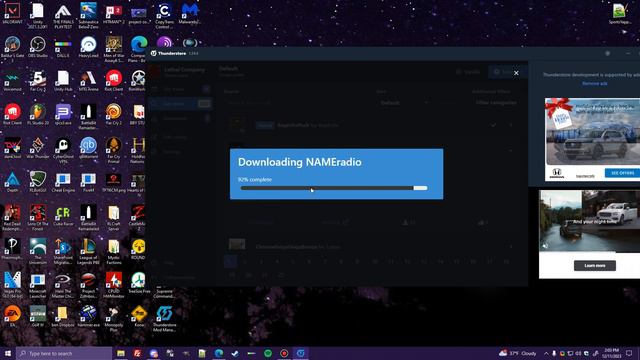The height and width of the screenshot is (360, 640).
Task: Select the Cube Racer desktop icon
Action: tap(63, 216)
